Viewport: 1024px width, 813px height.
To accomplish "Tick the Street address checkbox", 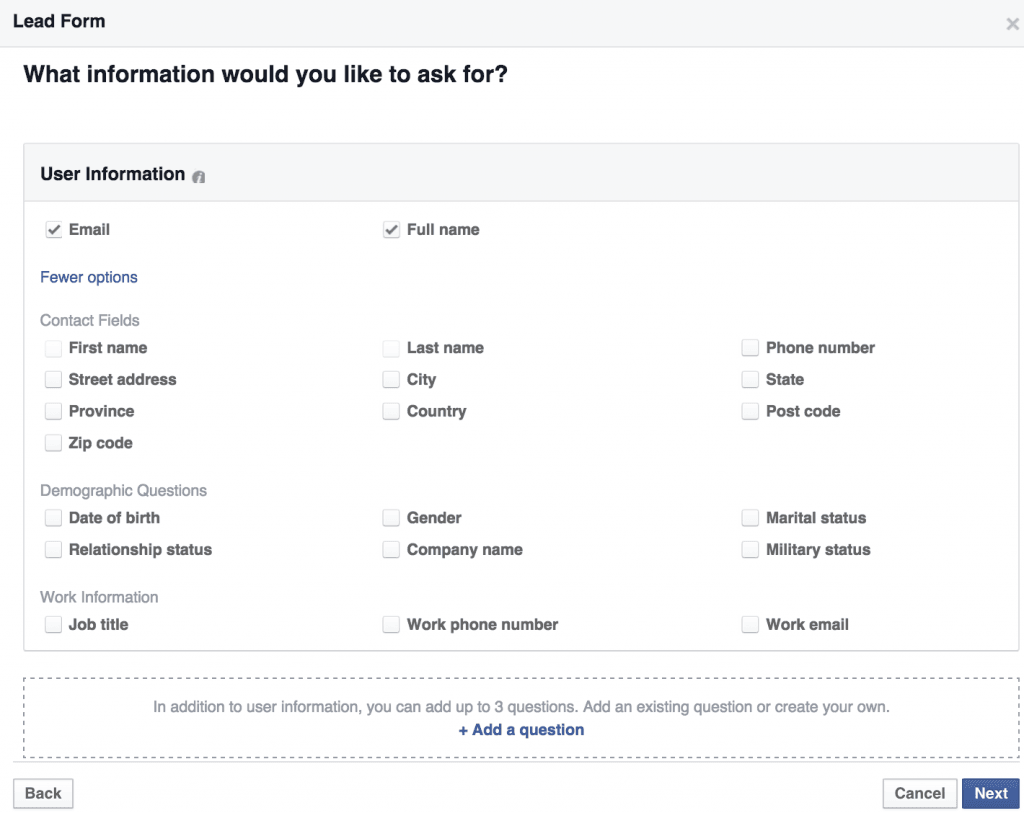I will [54, 380].
